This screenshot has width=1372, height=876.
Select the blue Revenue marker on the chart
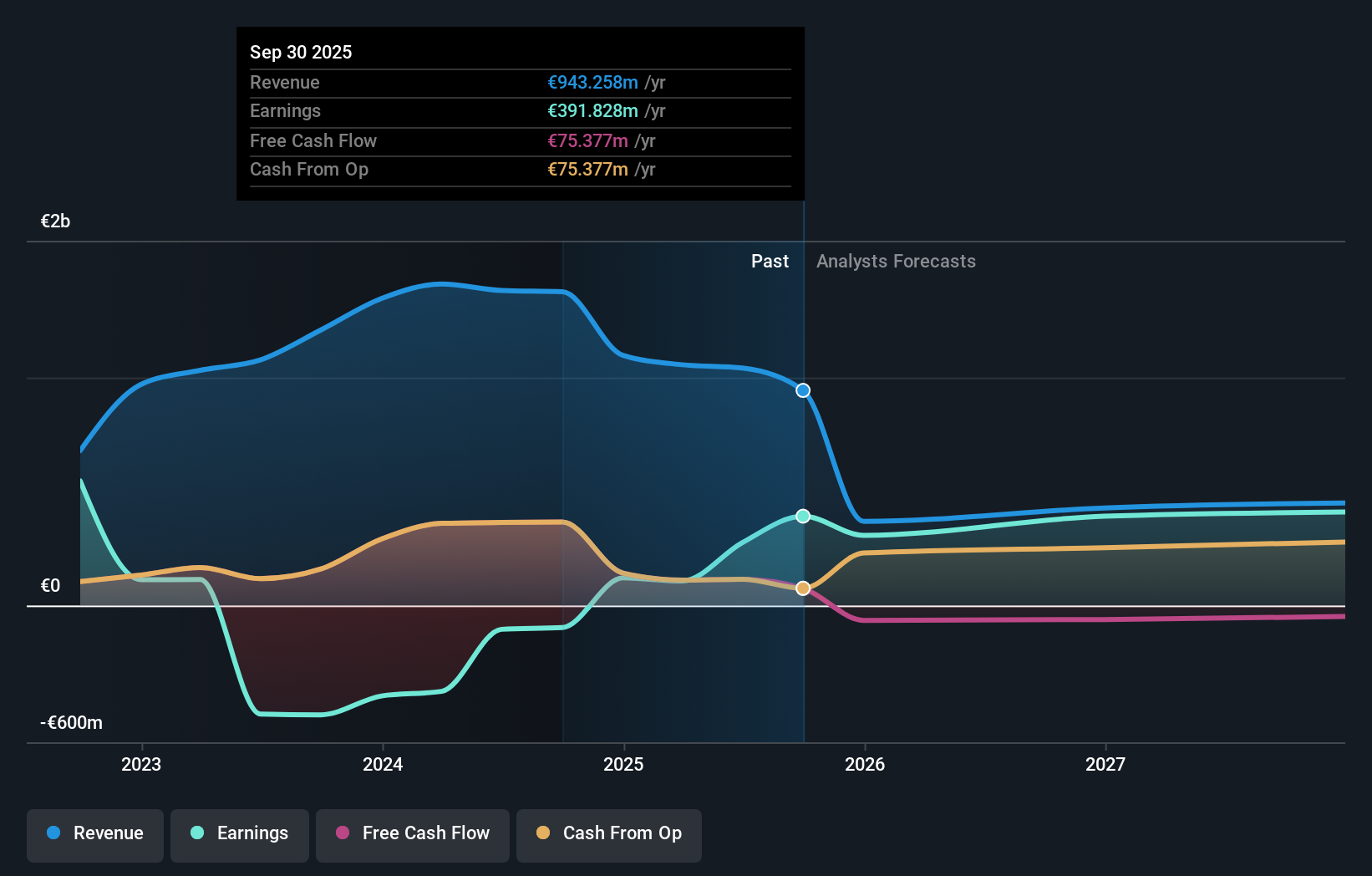(802, 390)
